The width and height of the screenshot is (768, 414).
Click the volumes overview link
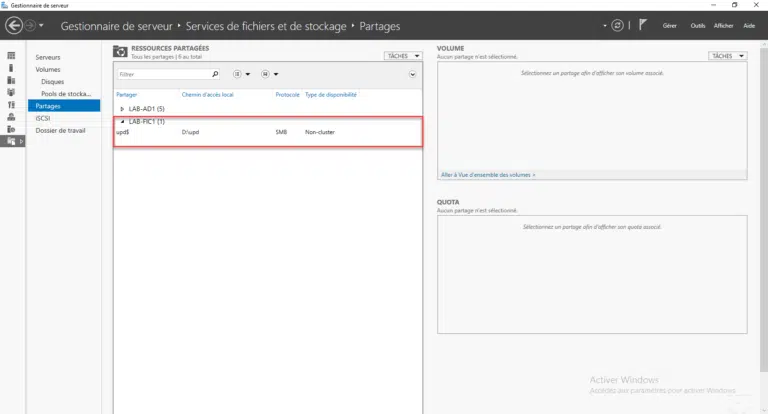click(x=488, y=174)
